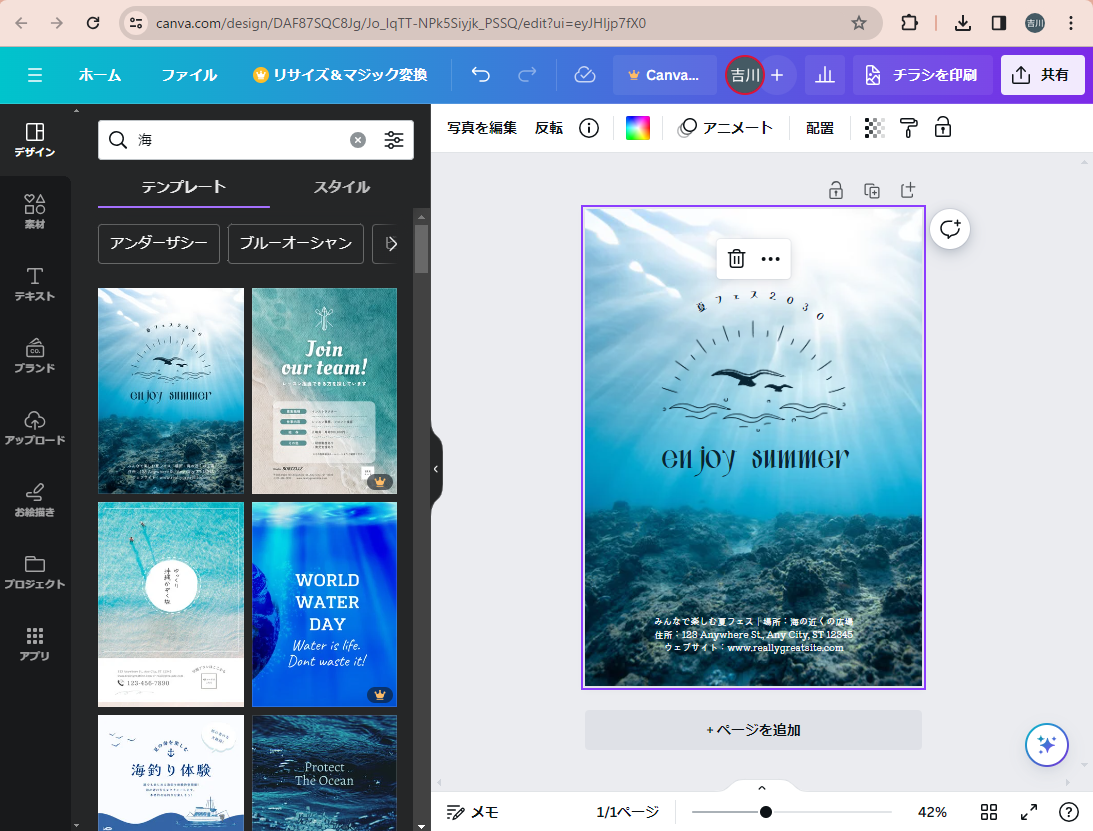1093x831 pixels.
Task: Select the WORLD WATER DAY template thumbnail
Action: click(324, 604)
